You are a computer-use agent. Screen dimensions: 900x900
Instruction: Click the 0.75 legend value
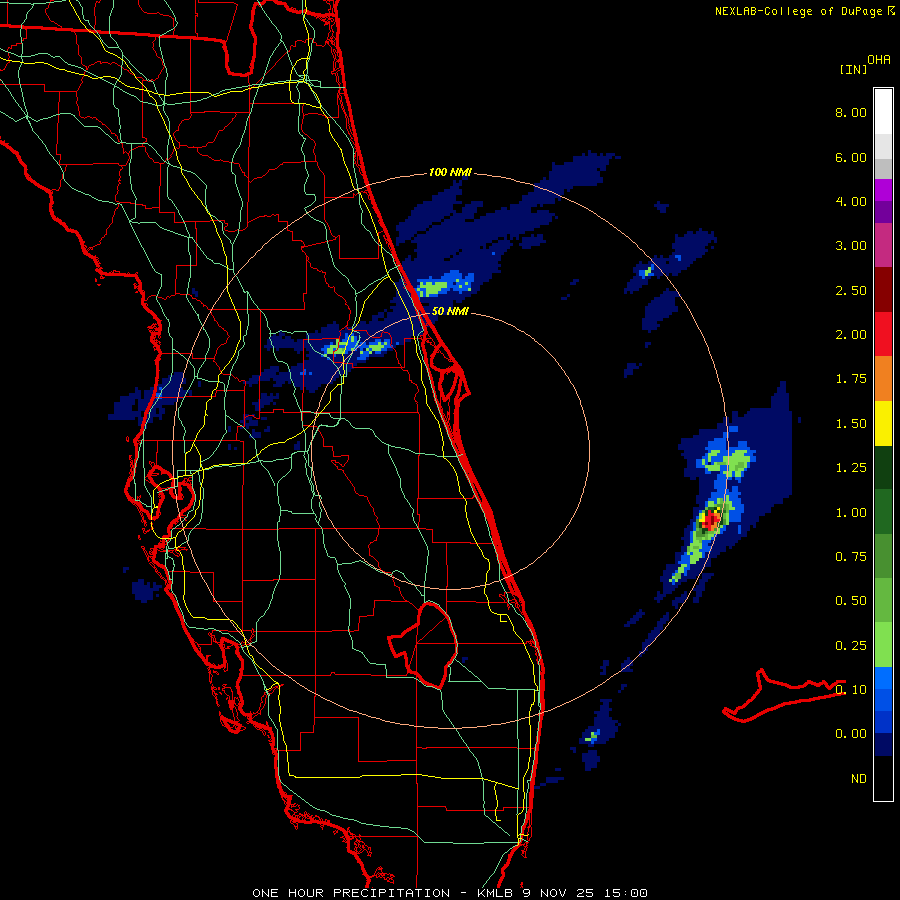coord(851,557)
